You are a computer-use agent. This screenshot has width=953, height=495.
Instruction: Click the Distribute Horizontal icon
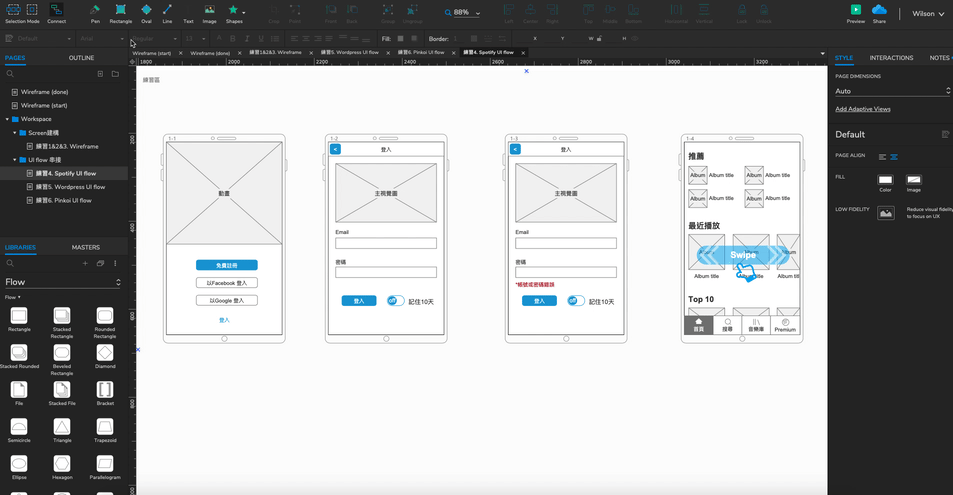pos(676,10)
